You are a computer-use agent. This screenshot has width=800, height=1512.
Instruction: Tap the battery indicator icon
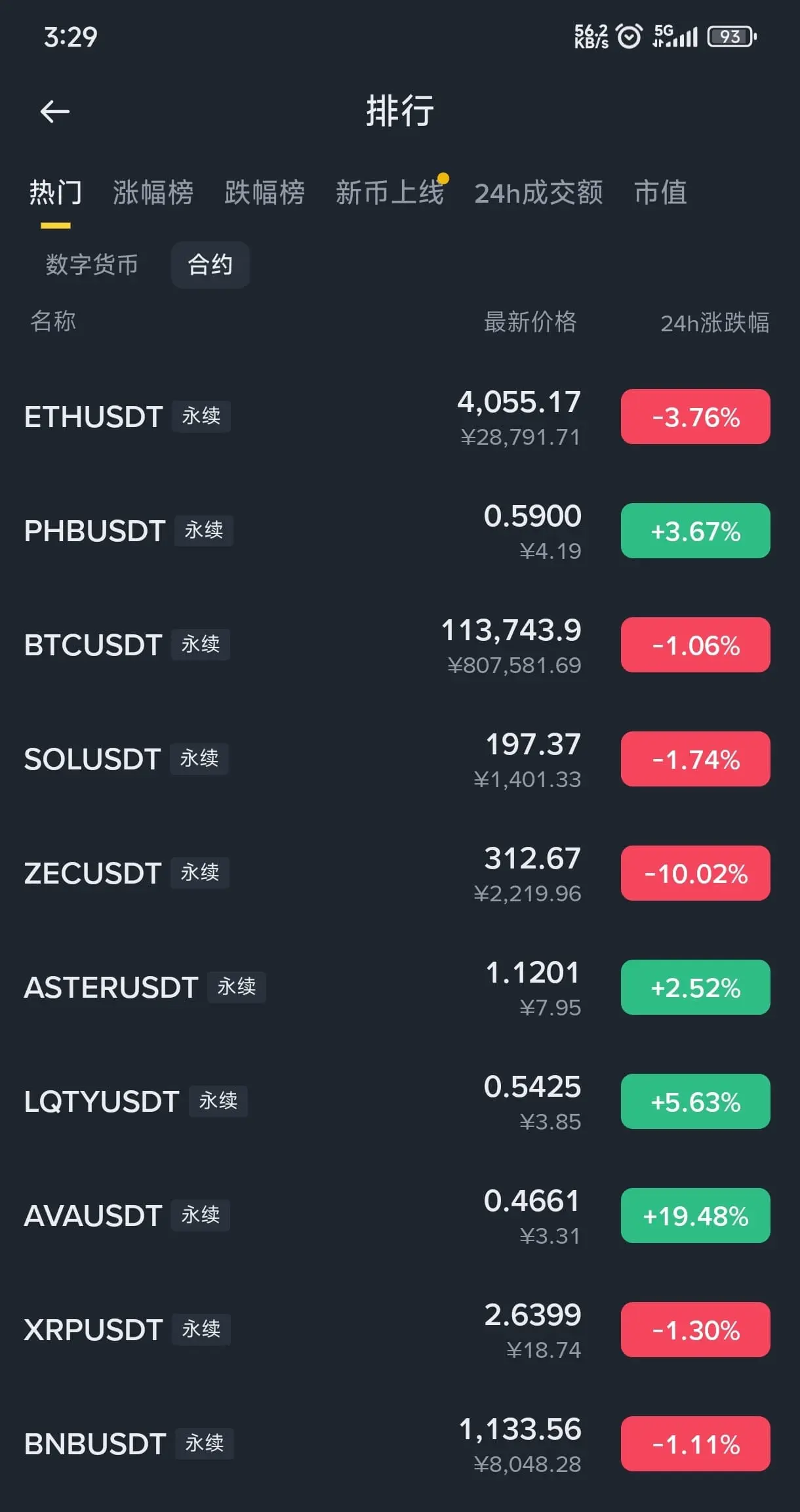pyautogui.click(x=732, y=36)
